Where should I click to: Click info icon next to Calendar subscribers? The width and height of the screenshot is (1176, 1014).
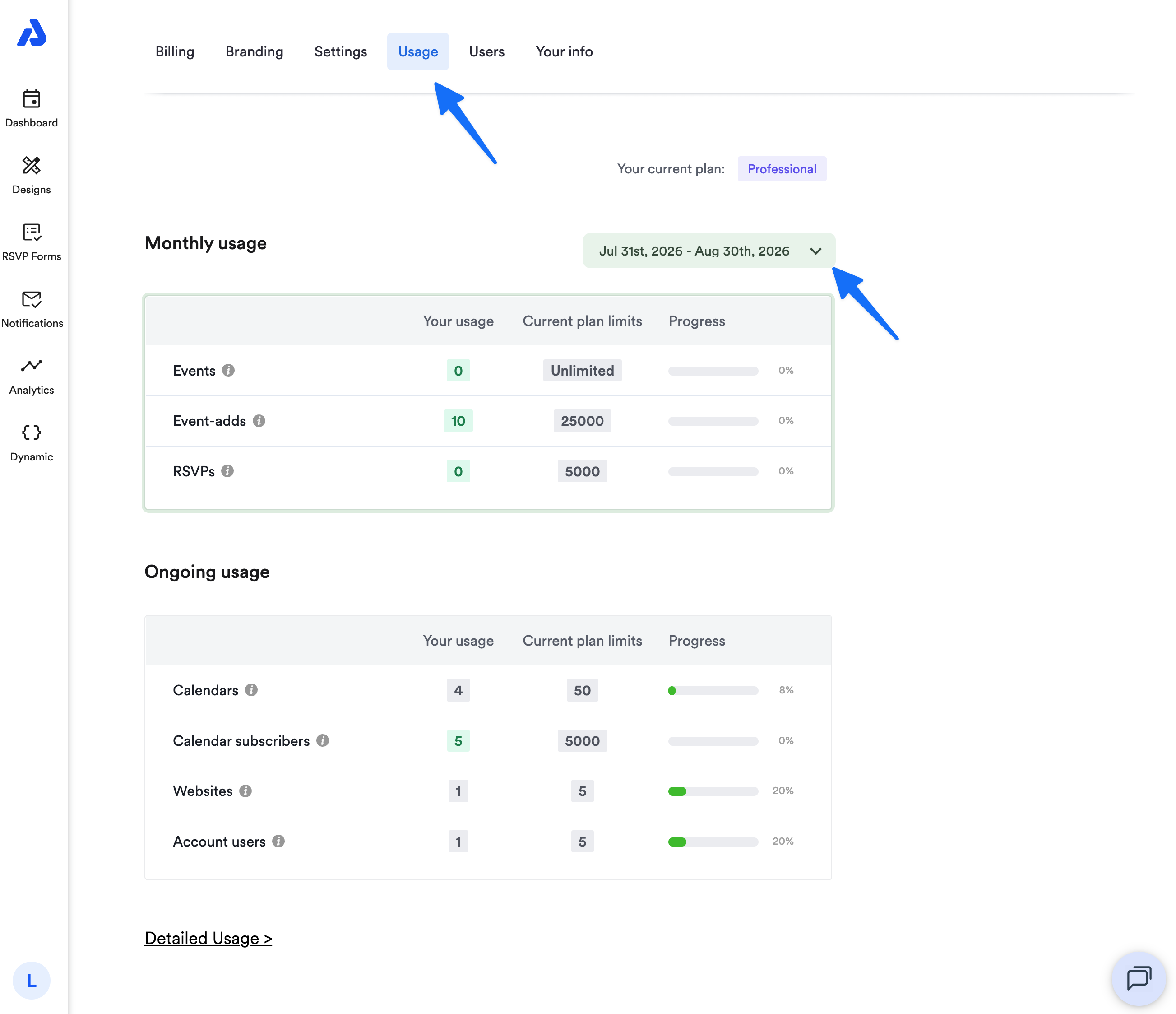click(323, 740)
